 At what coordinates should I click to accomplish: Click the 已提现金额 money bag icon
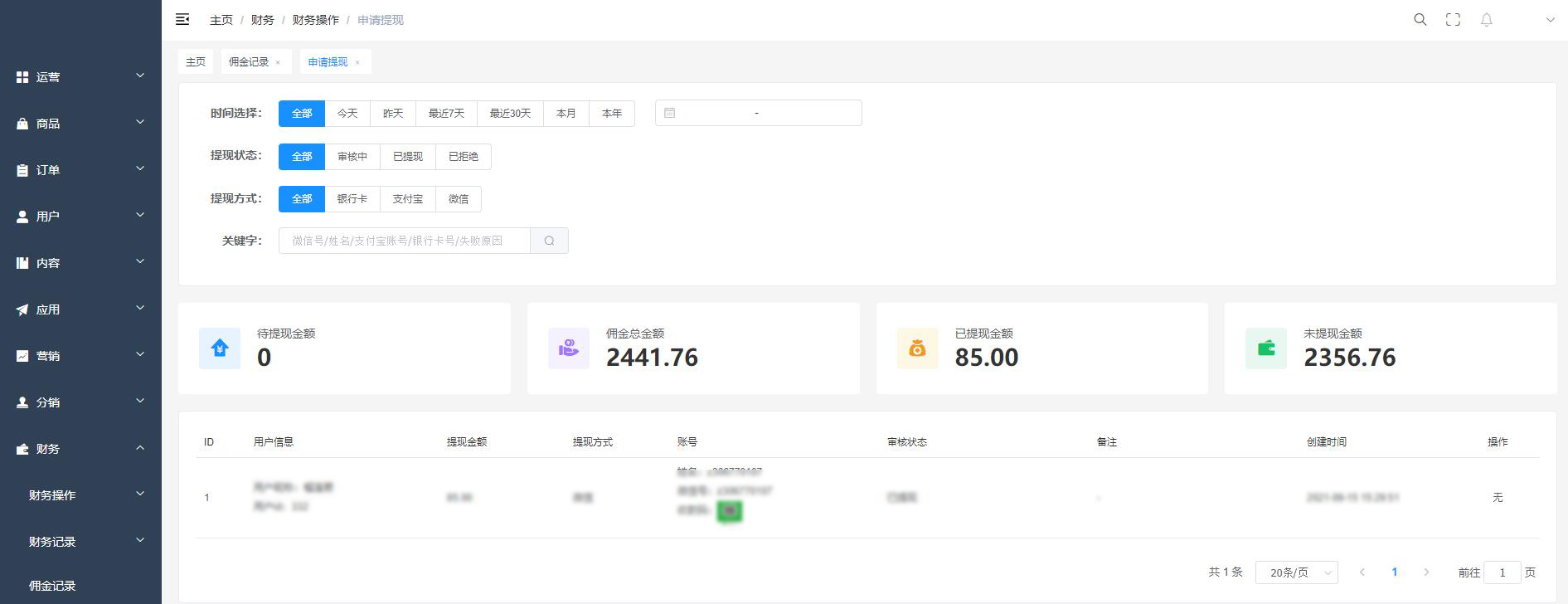pos(917,348)
